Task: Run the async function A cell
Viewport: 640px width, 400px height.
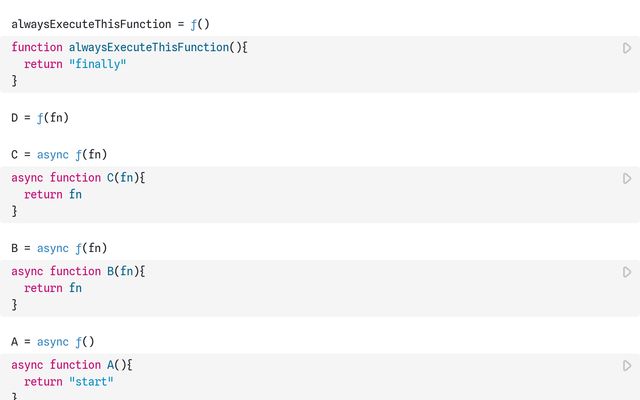Action: (627, 366)
